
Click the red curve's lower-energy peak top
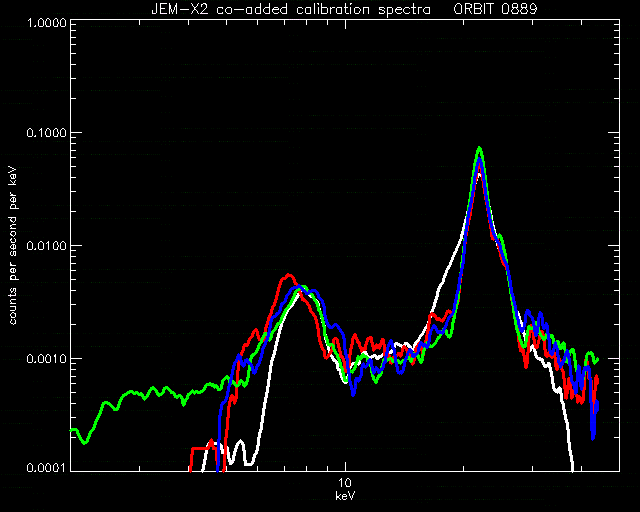point(289,276)
